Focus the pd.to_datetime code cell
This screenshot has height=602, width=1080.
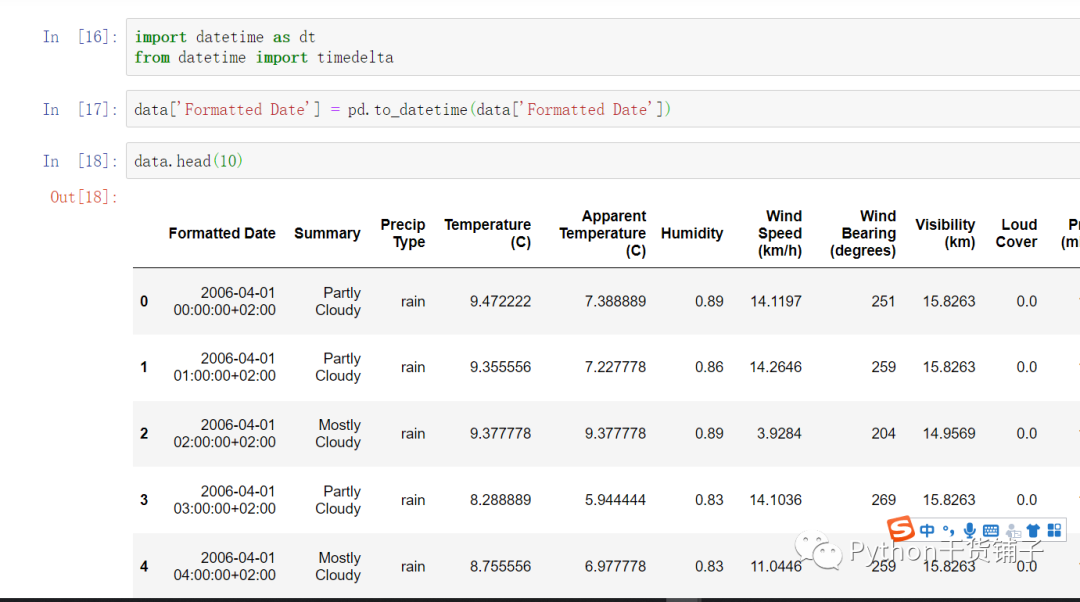(603, 109)
